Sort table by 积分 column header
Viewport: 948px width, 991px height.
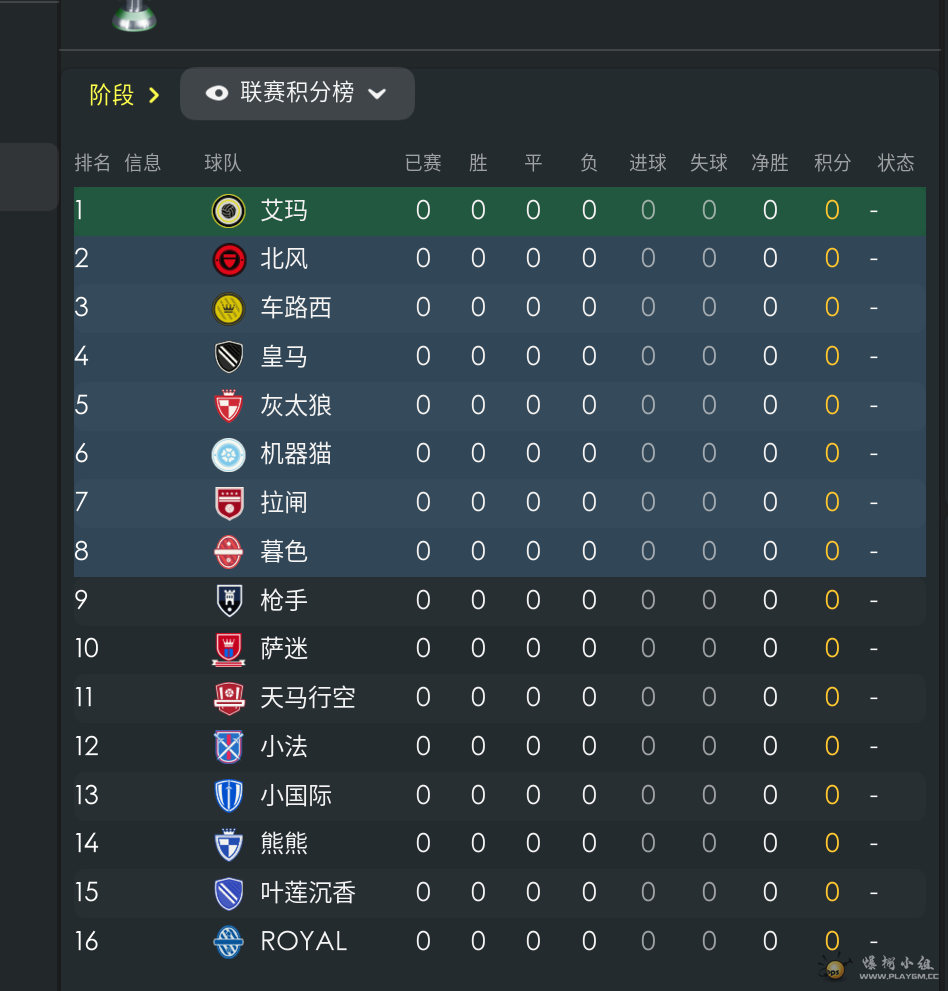[x=832, y=163]
